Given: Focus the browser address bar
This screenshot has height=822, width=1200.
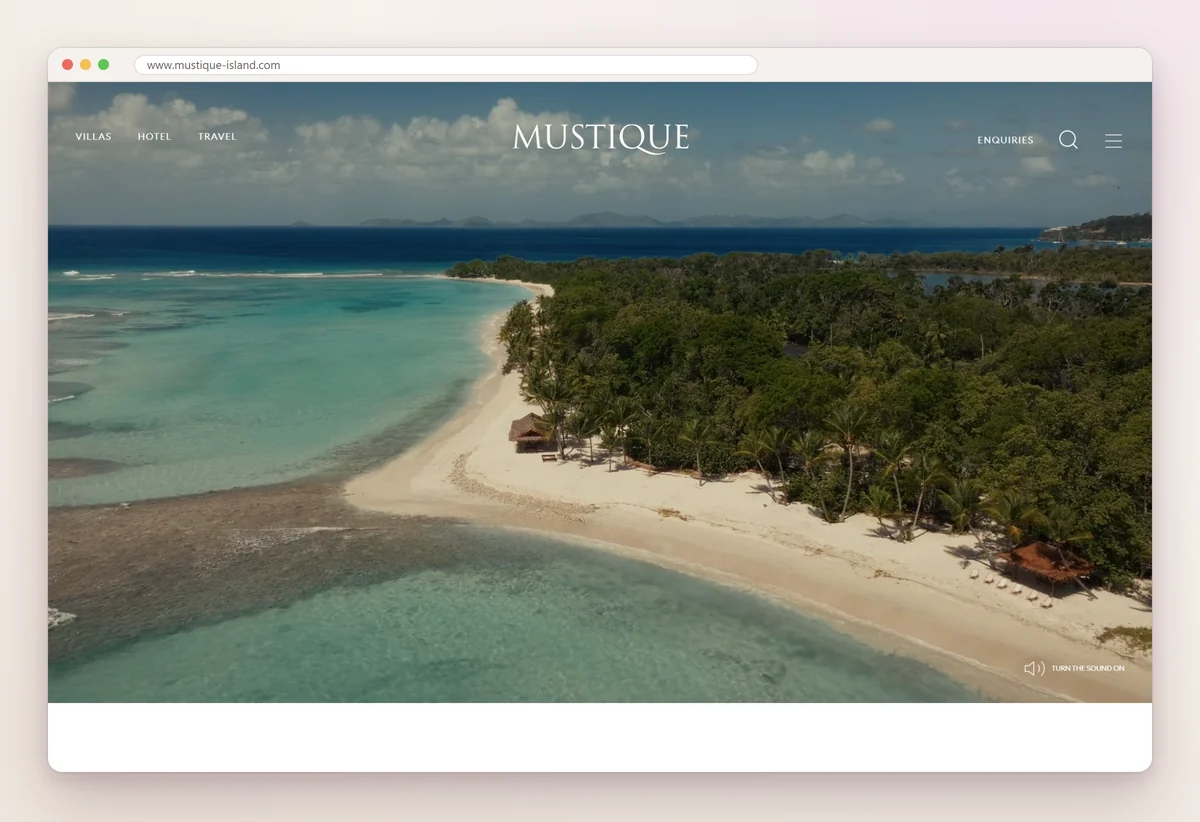Looking at the screenshot, I should [446, 65].
